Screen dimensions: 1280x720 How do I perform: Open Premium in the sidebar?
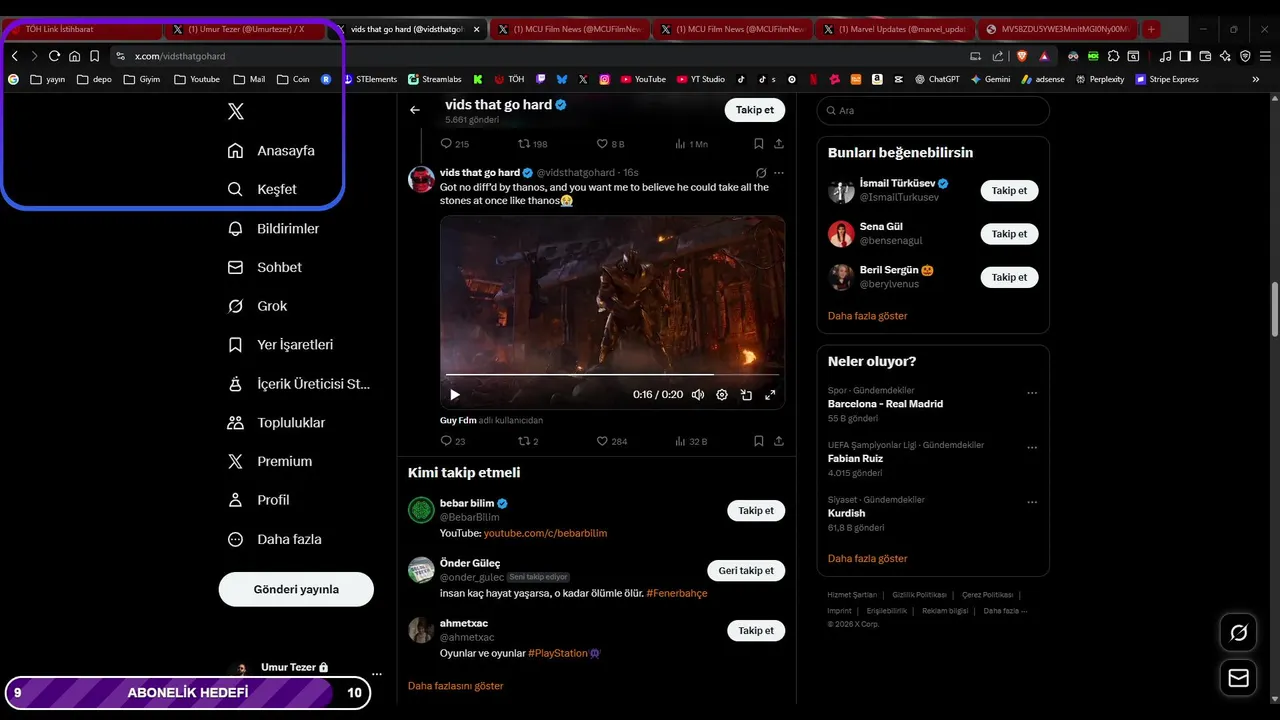point(270,461)
